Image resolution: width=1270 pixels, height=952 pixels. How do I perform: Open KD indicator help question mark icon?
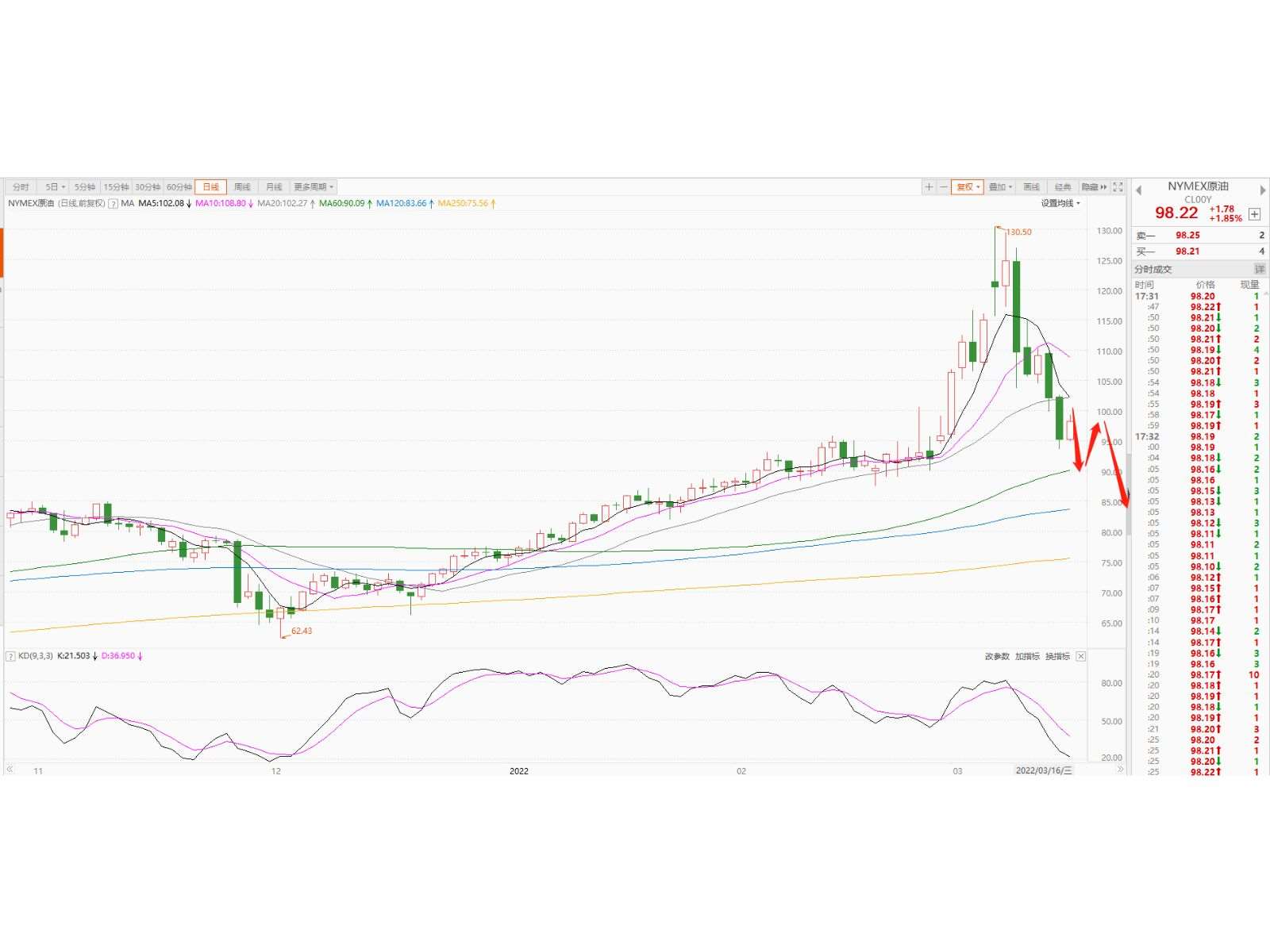pyautogui.click(x=10, y=656)
